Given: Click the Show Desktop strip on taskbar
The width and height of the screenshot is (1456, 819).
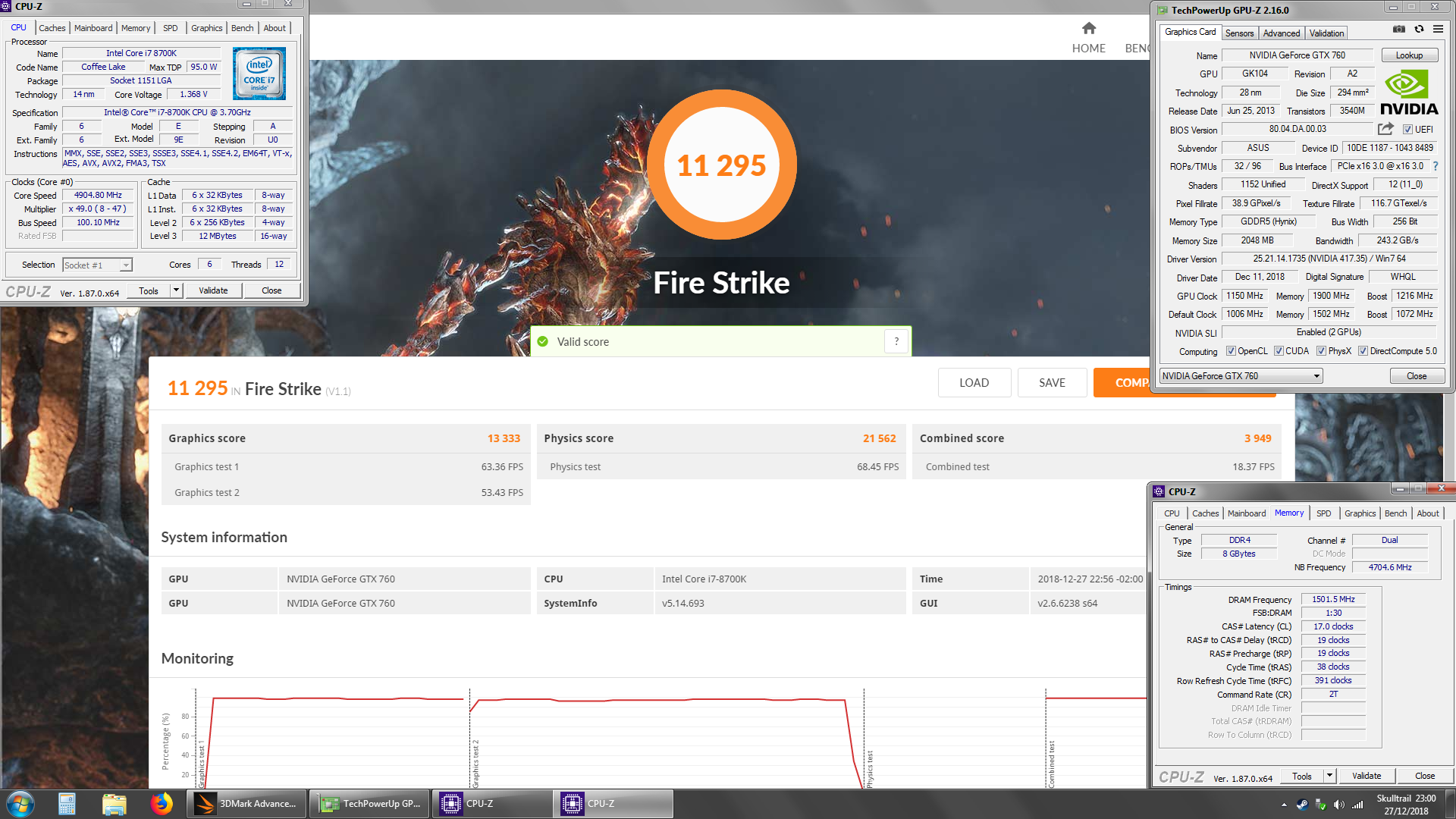Looking at the screenshot, I should point(1450,804).
